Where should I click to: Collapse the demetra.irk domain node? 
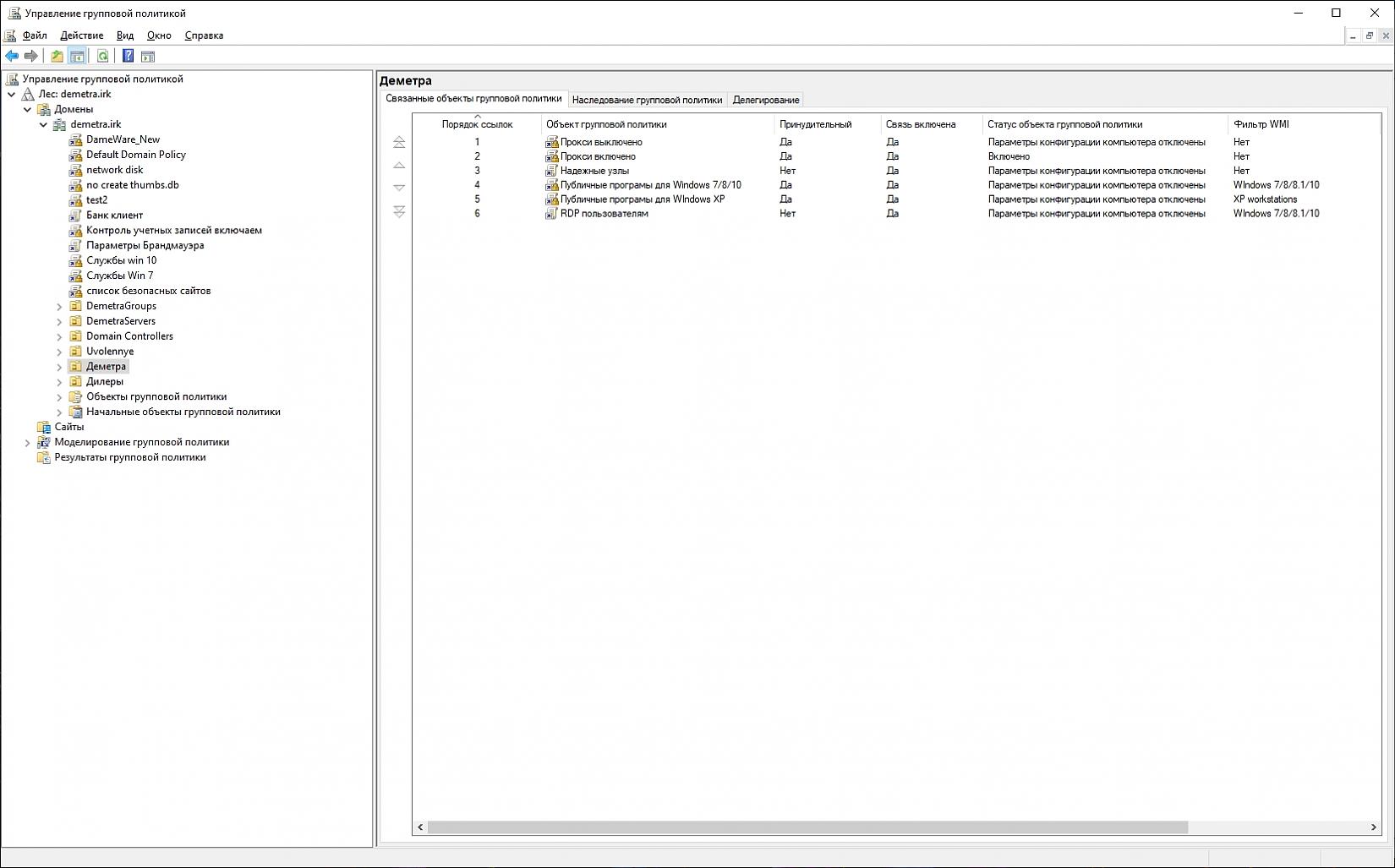point(44,125)
